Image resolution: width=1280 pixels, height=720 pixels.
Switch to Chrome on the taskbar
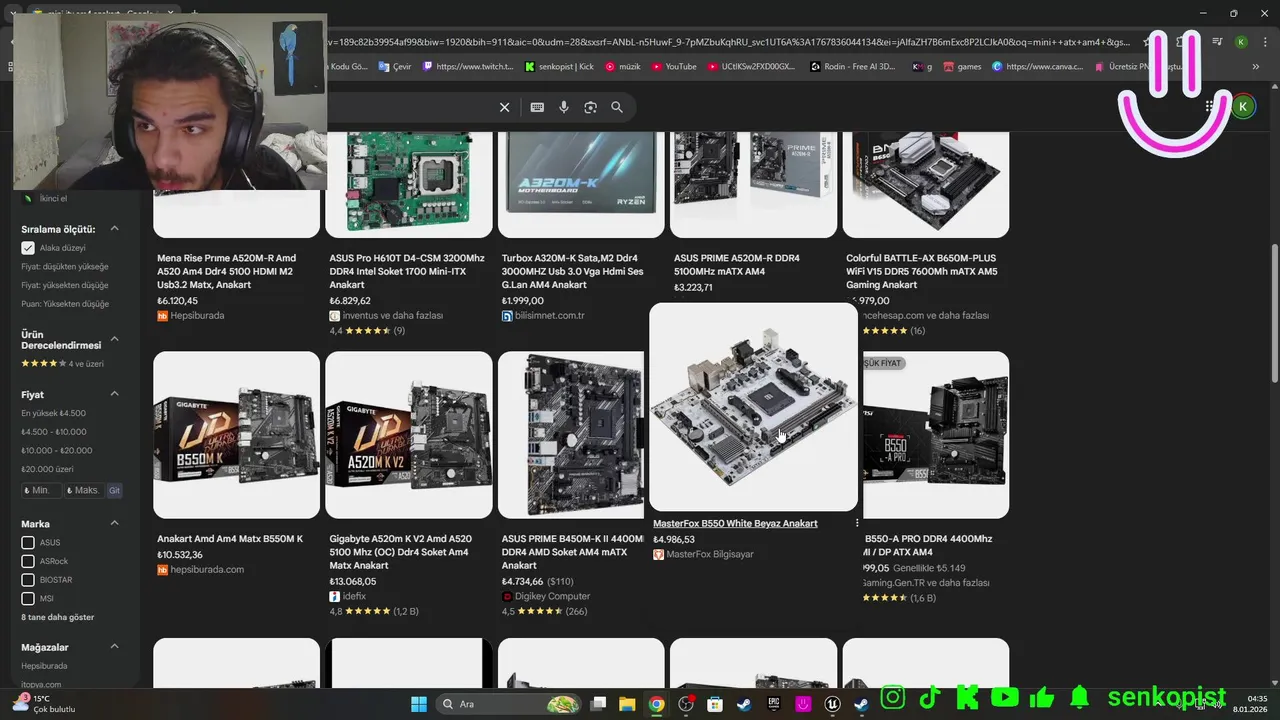click(x=656, y=704)
